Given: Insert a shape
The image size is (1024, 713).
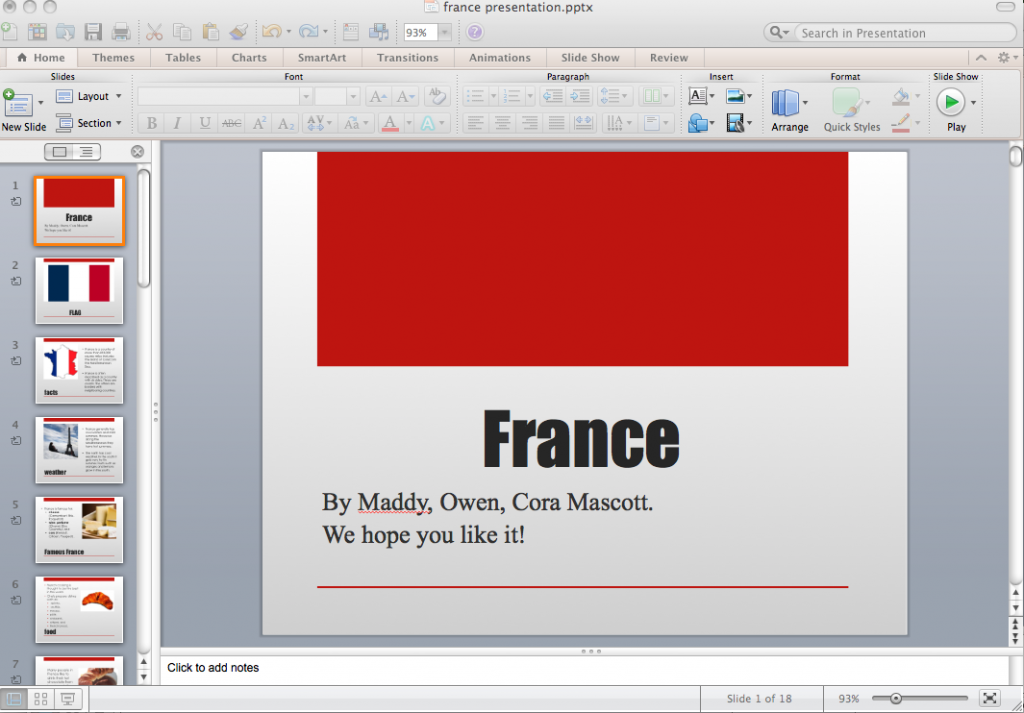Looking at the screenshot, I should (697, 123).
